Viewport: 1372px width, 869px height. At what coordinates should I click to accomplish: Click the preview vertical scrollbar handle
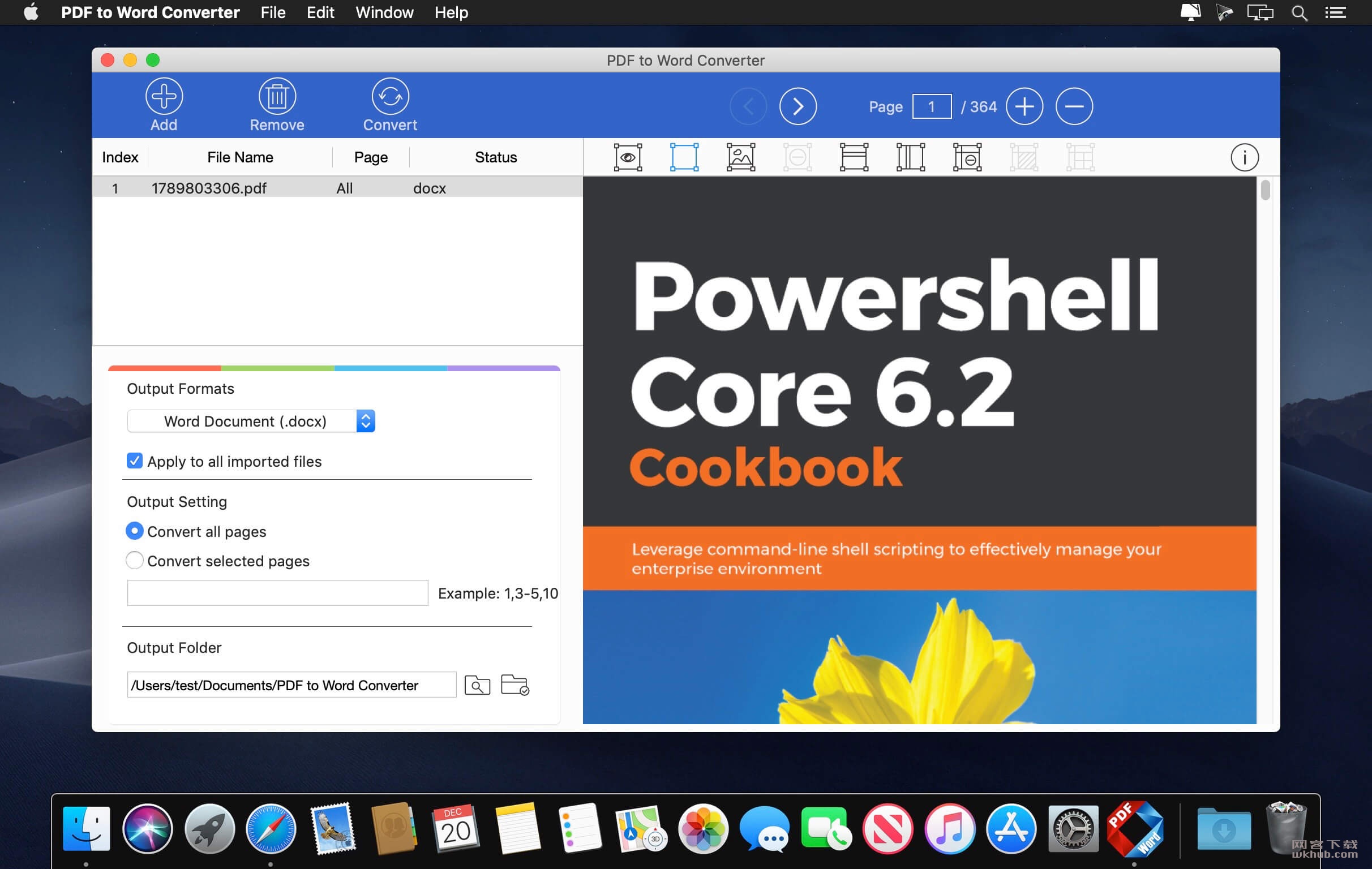tap(1266, 190)
